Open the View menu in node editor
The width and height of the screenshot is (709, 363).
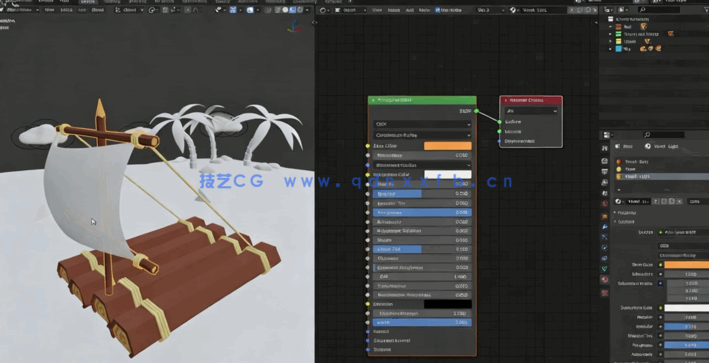coord(377,10)
